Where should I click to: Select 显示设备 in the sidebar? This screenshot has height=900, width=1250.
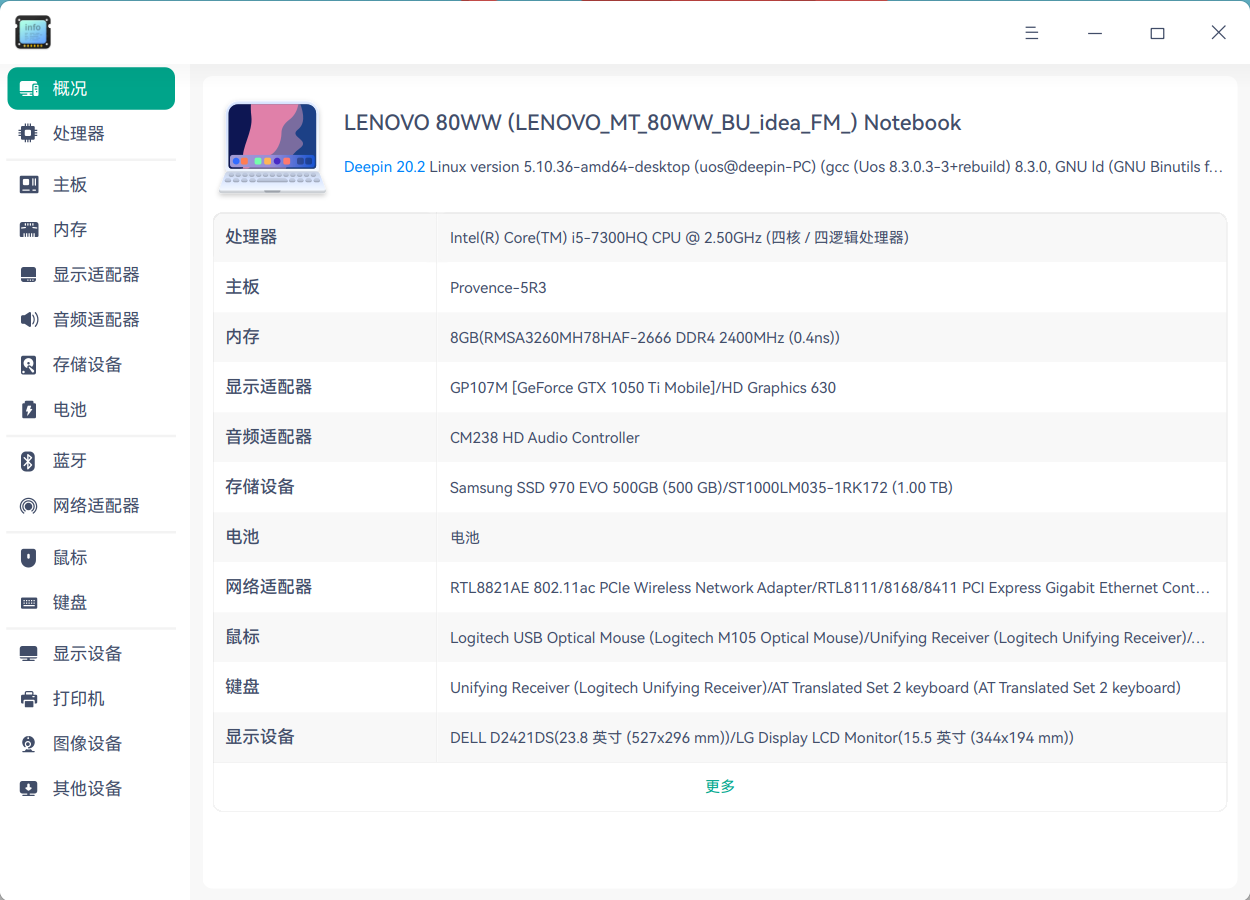click(91, 654)
